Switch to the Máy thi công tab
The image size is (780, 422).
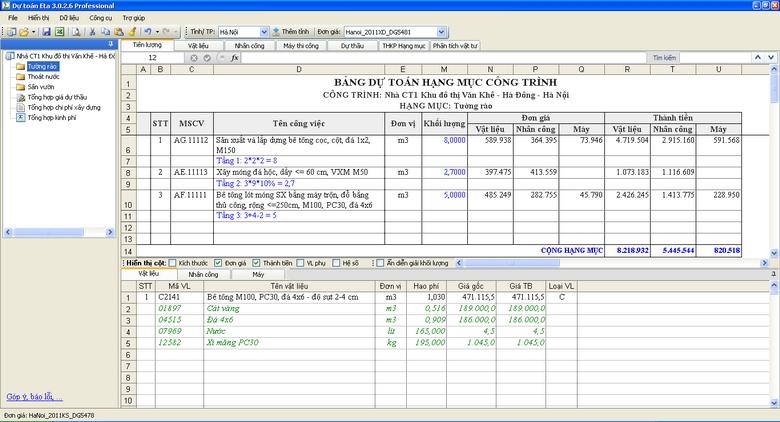(x=300, y=46)
